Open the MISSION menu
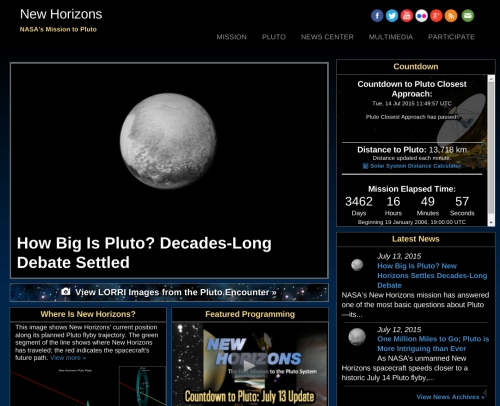The width and height of the screenshot is (500, 406). point(231,37)
